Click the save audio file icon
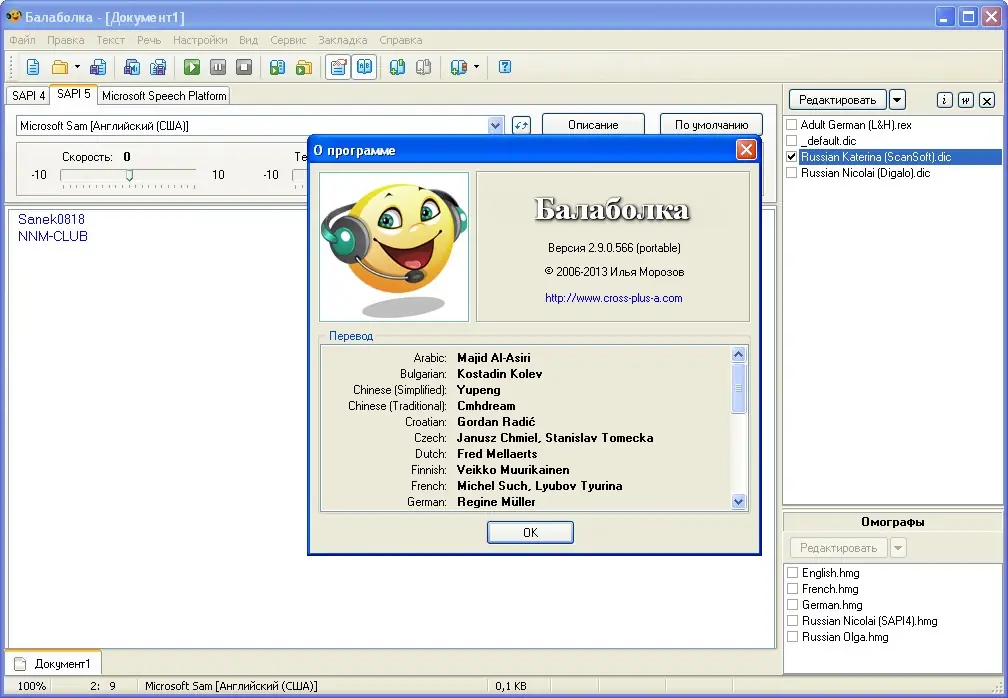 click(x=132, y=67)
